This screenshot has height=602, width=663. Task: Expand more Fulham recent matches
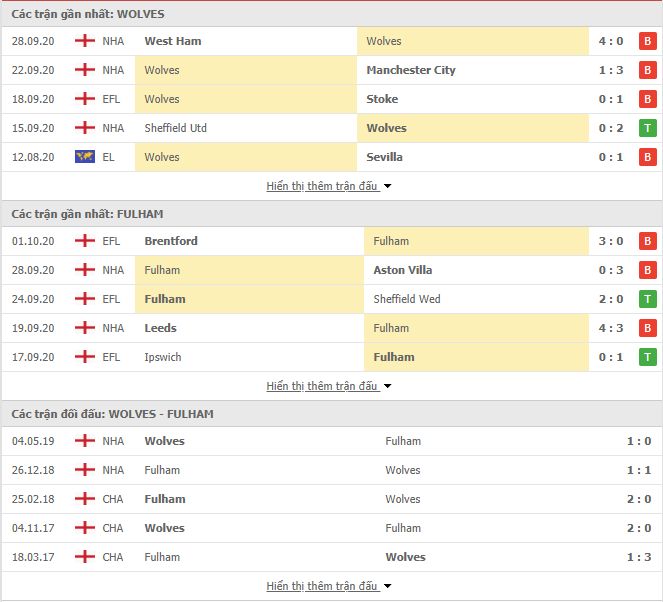click(329, 386)
